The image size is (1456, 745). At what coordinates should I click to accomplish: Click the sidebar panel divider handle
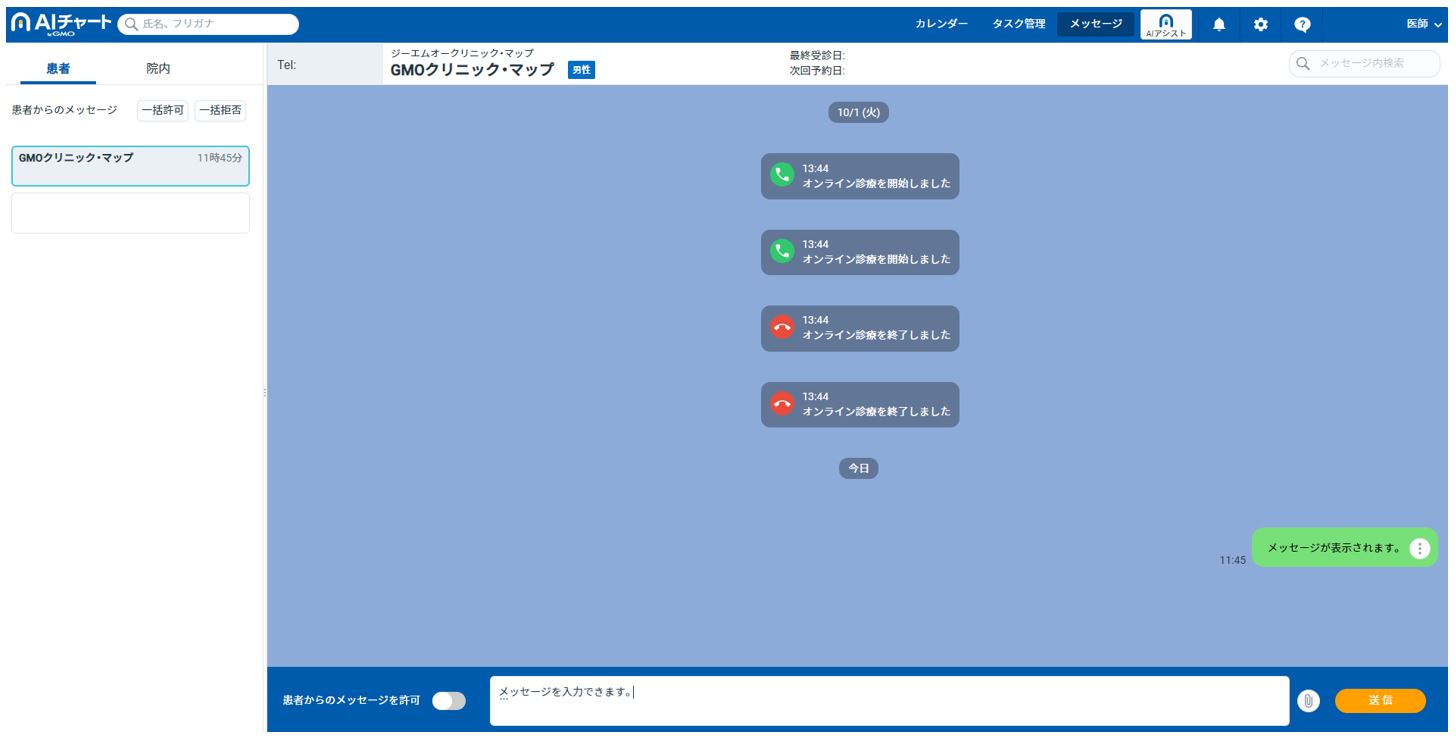tap(265, 393)
